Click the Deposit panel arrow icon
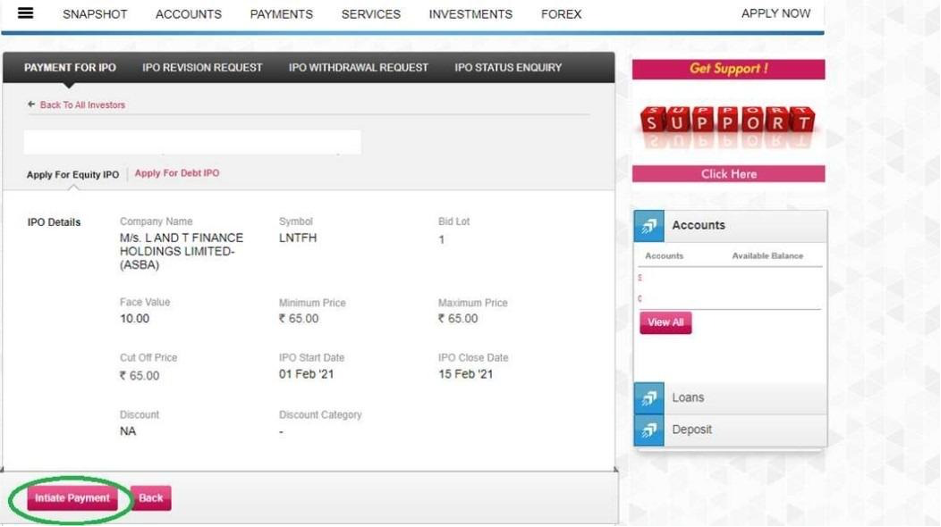Image resolution: width=941 pixels, height=527 pixels. click(x=649, y=430)
